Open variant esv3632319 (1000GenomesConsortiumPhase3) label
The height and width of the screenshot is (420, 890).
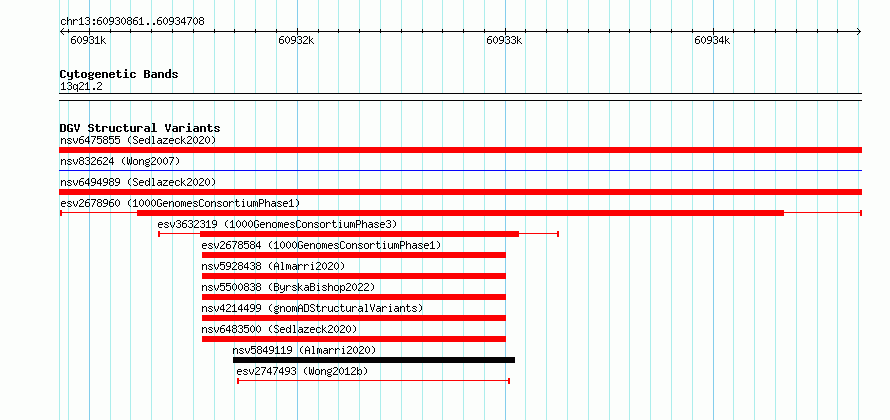click(277, 224)
